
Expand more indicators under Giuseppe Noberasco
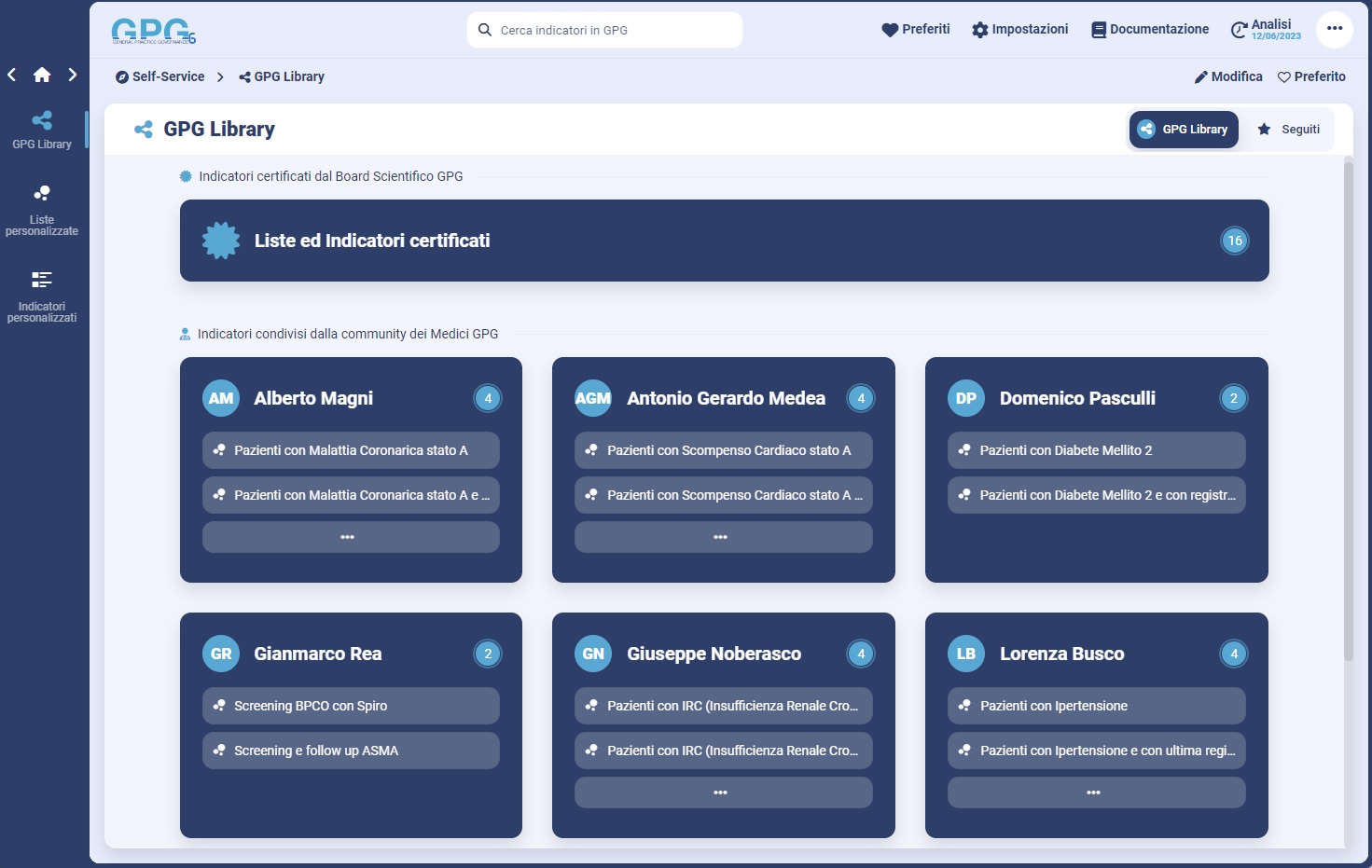point(723,792)
